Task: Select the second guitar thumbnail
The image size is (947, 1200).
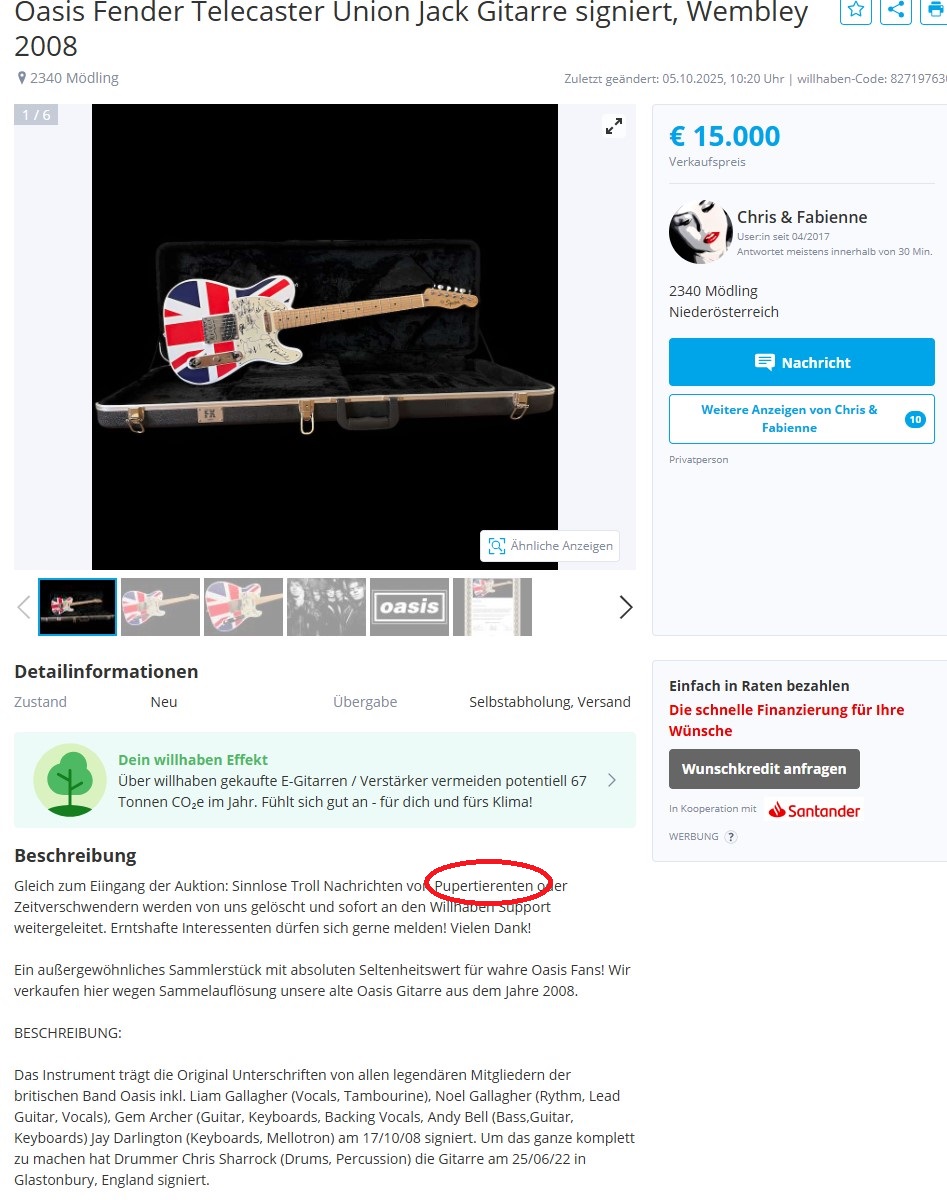Action: pyautogui.click(x=160, y=607)
